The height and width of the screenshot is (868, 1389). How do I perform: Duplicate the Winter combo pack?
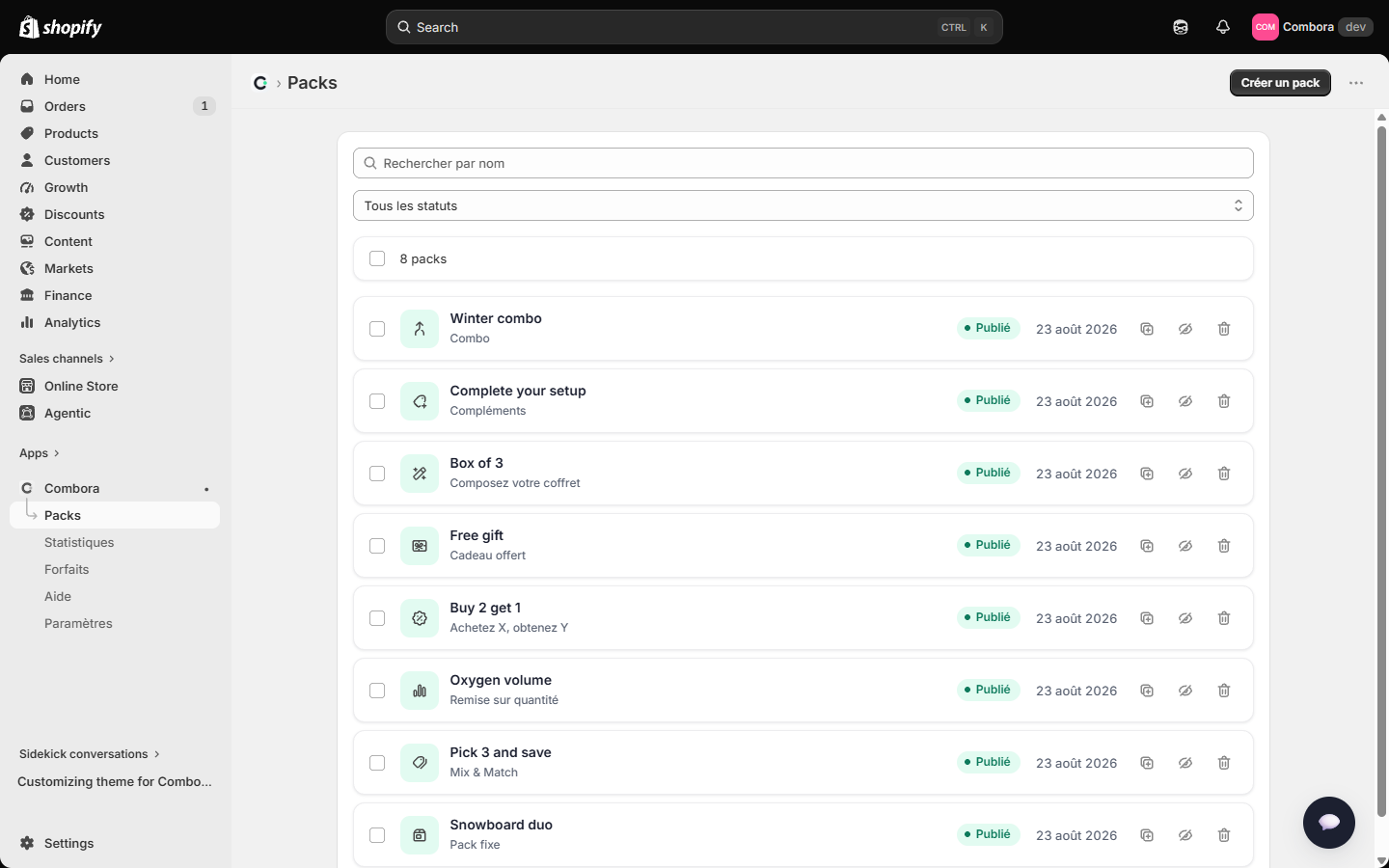(x=1147, y=329)
